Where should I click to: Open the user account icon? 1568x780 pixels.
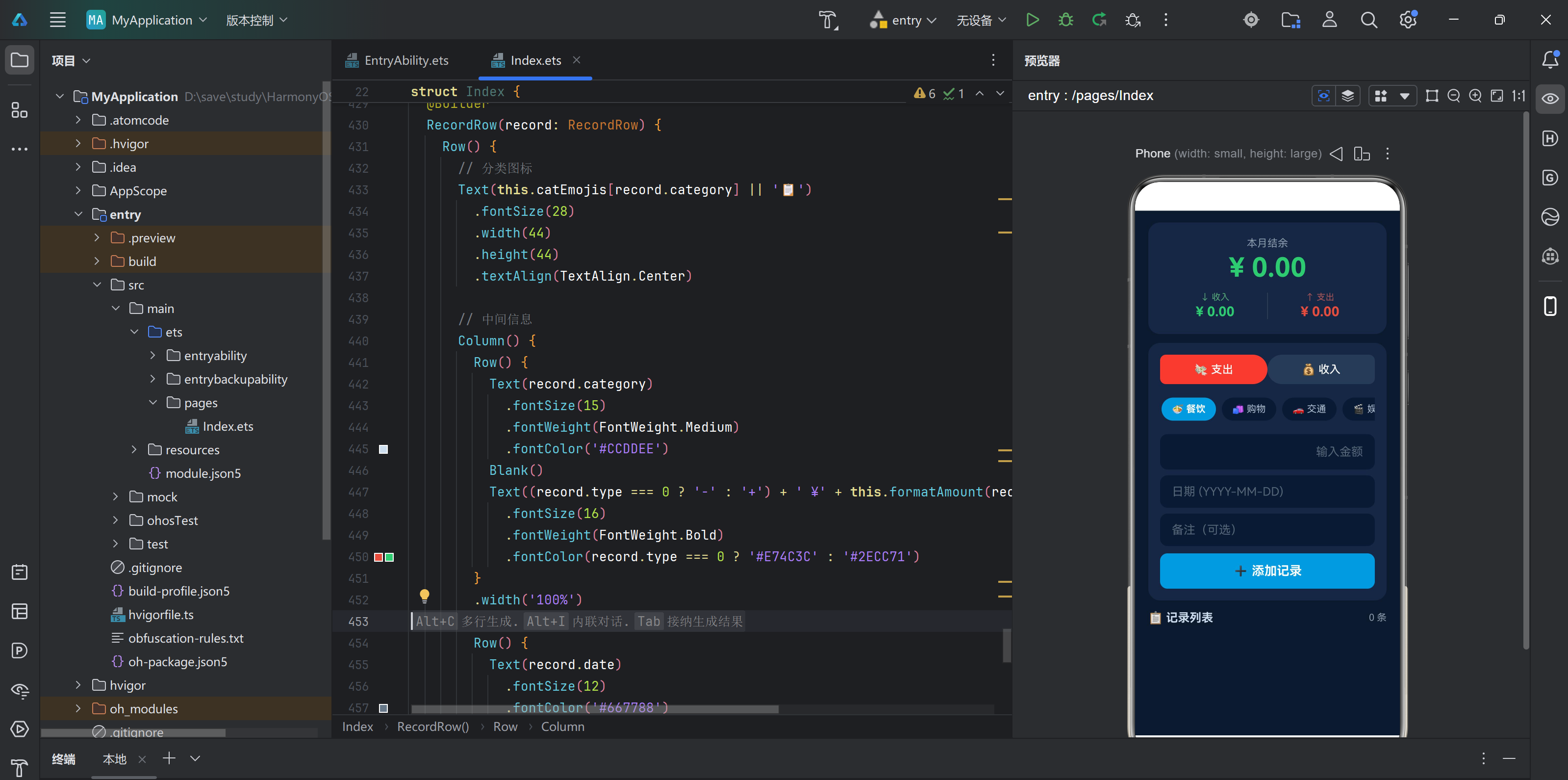coord(1329,20)
